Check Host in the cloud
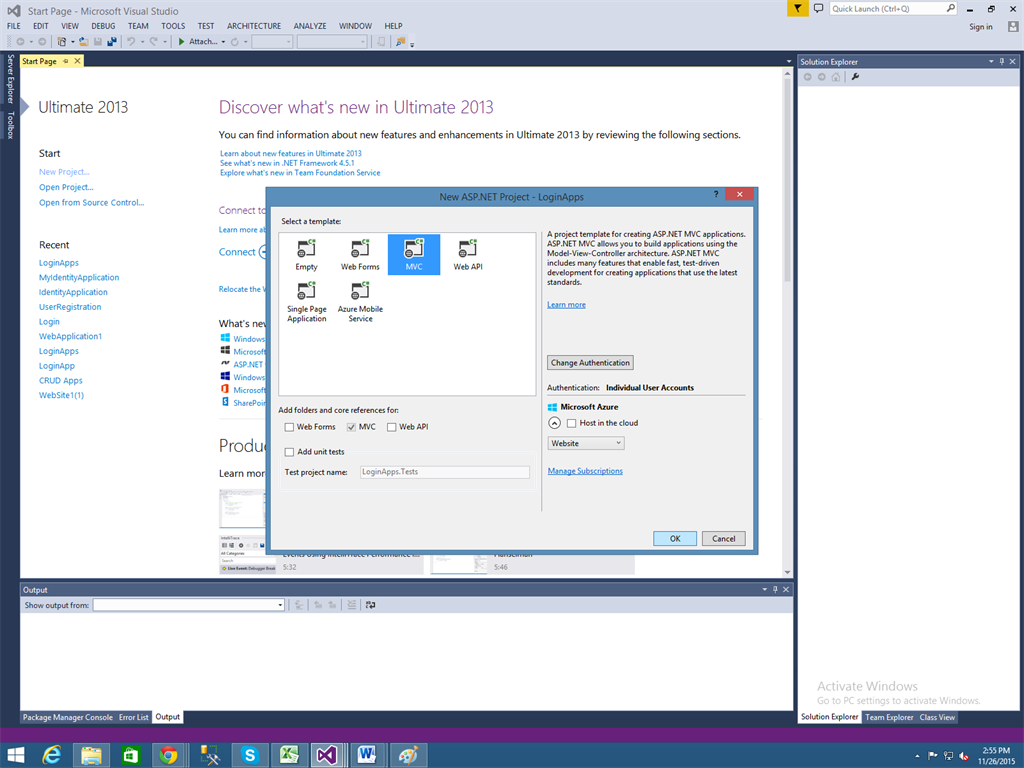Screen dimensions: 1024x768 click(571, 423)
